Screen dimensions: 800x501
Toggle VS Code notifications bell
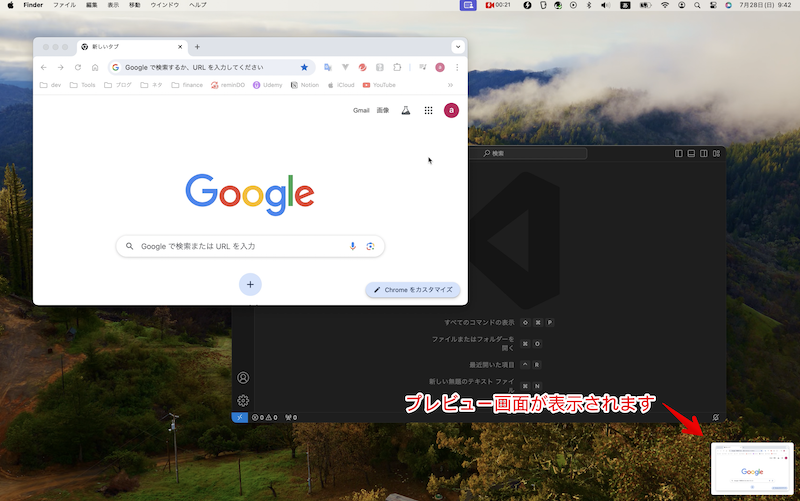(x=716, y=417)
